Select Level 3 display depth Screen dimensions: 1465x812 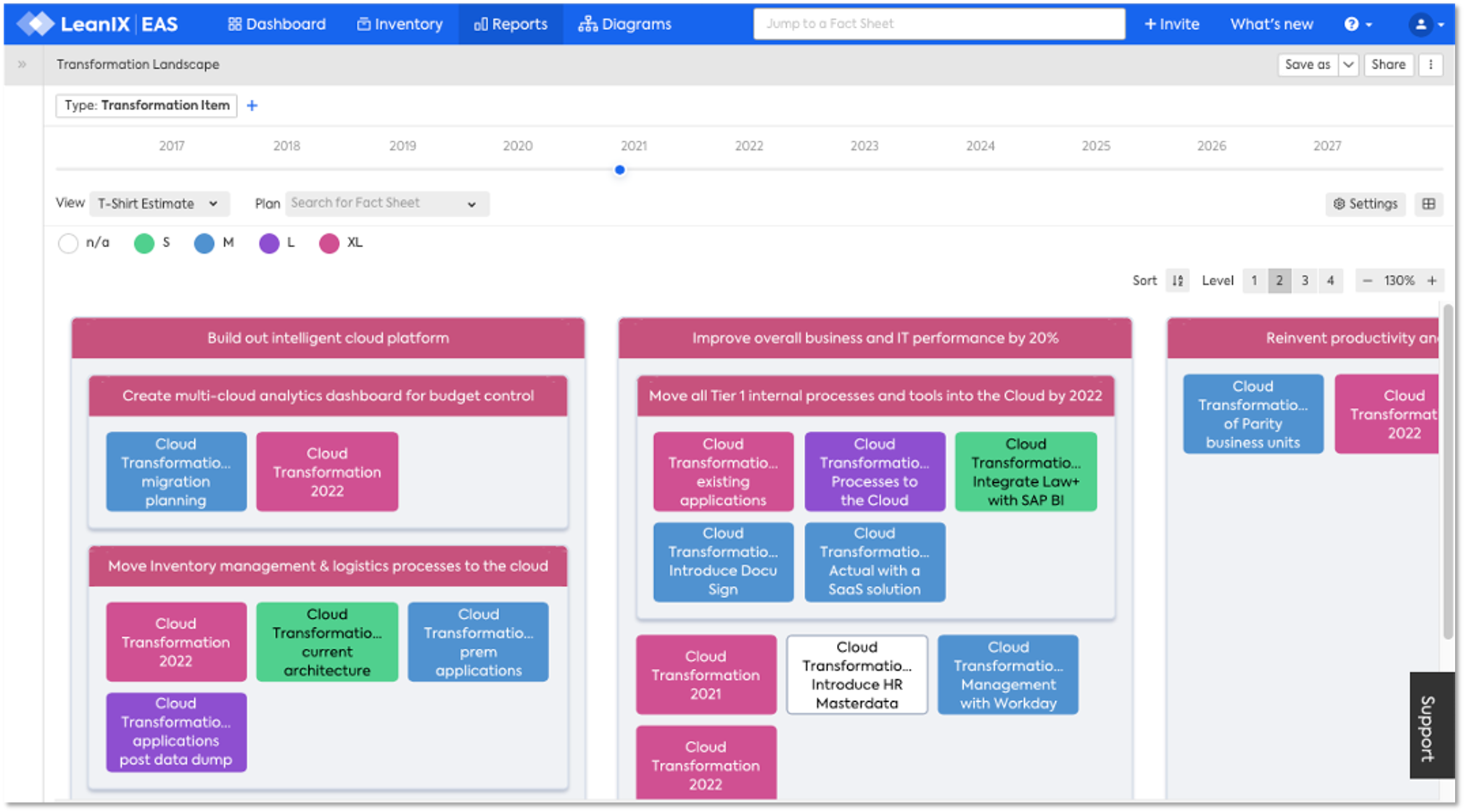[1305, 281]
